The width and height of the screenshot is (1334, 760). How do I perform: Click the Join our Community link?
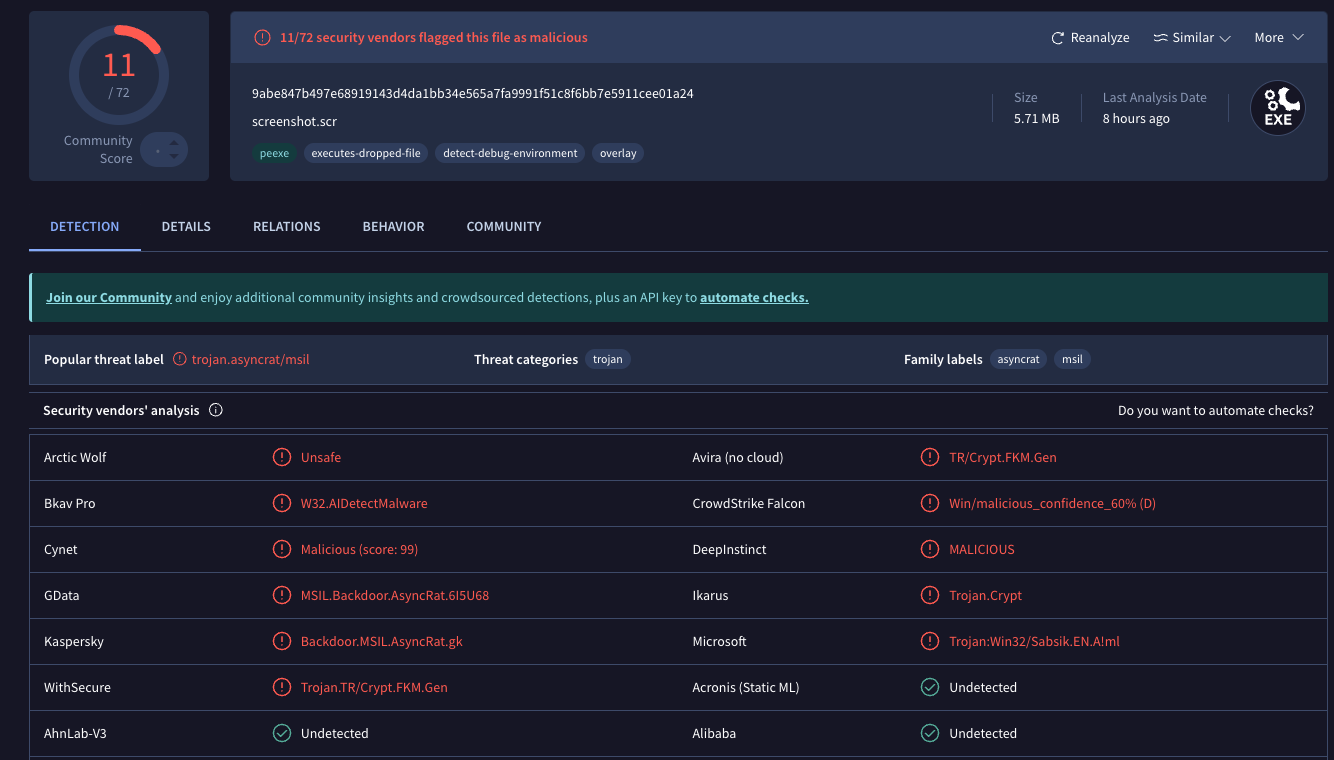[109, 298]
